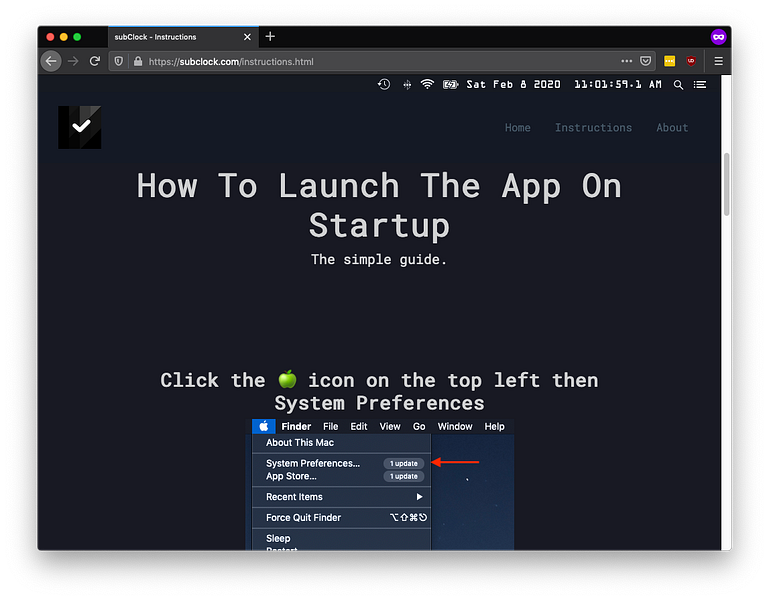
Task: Click the heading How To Launch The App
Action: (x=379, y=206)
